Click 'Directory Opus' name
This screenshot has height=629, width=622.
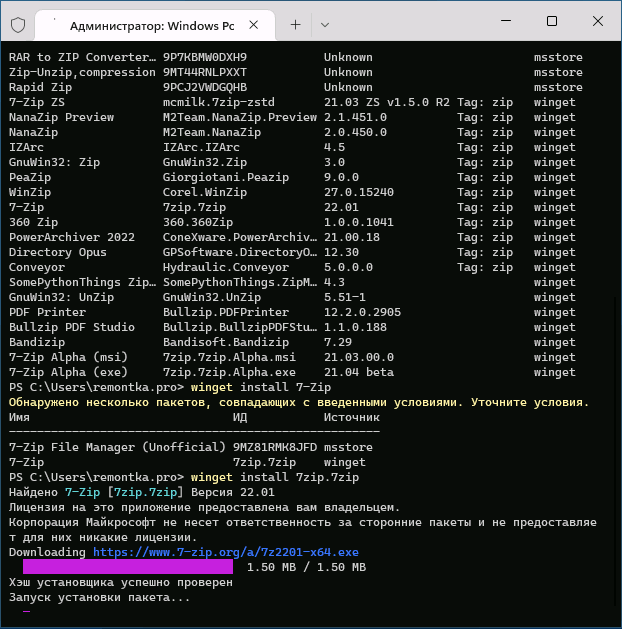pos(58,252)
